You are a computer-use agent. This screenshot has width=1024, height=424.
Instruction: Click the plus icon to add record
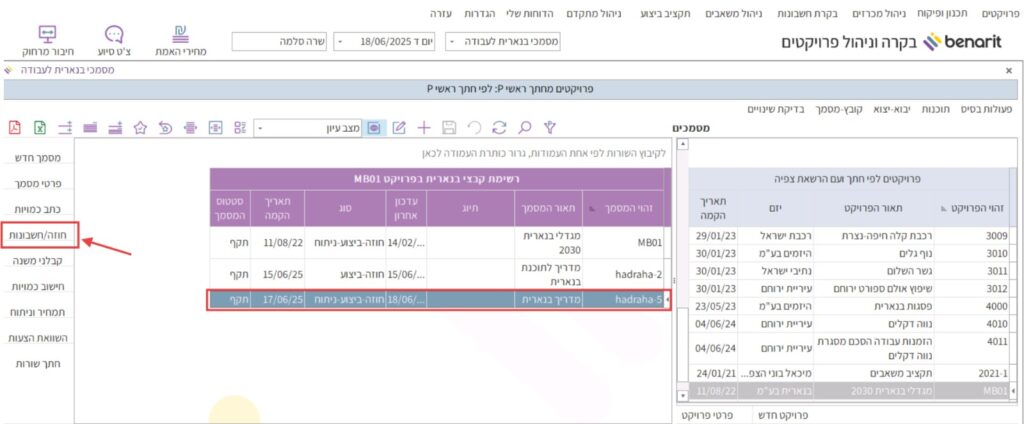pyautogui.click(x=424, y=128)
